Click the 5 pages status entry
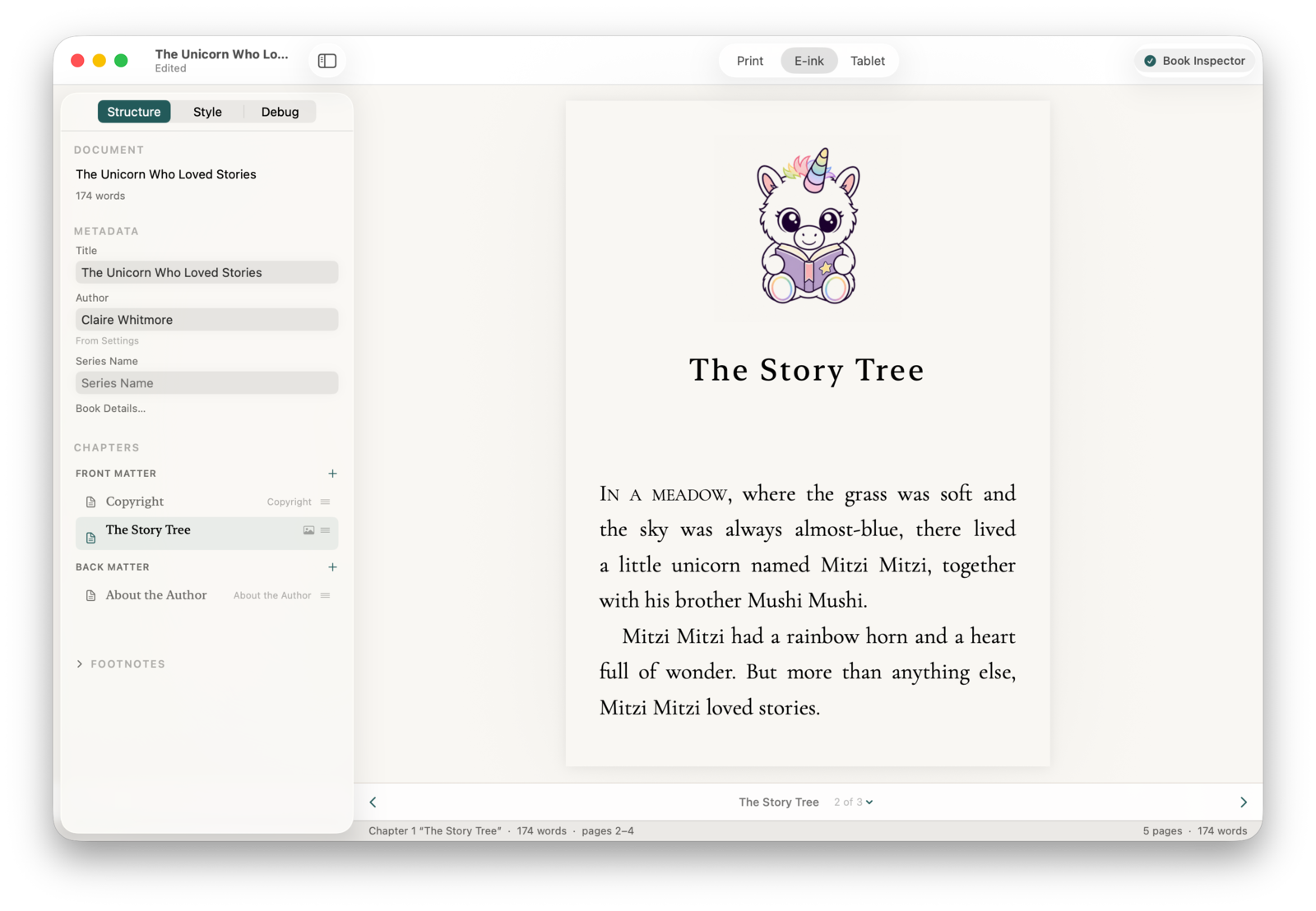Screen dimensions: 1316x911 (x=1162, y=831)
